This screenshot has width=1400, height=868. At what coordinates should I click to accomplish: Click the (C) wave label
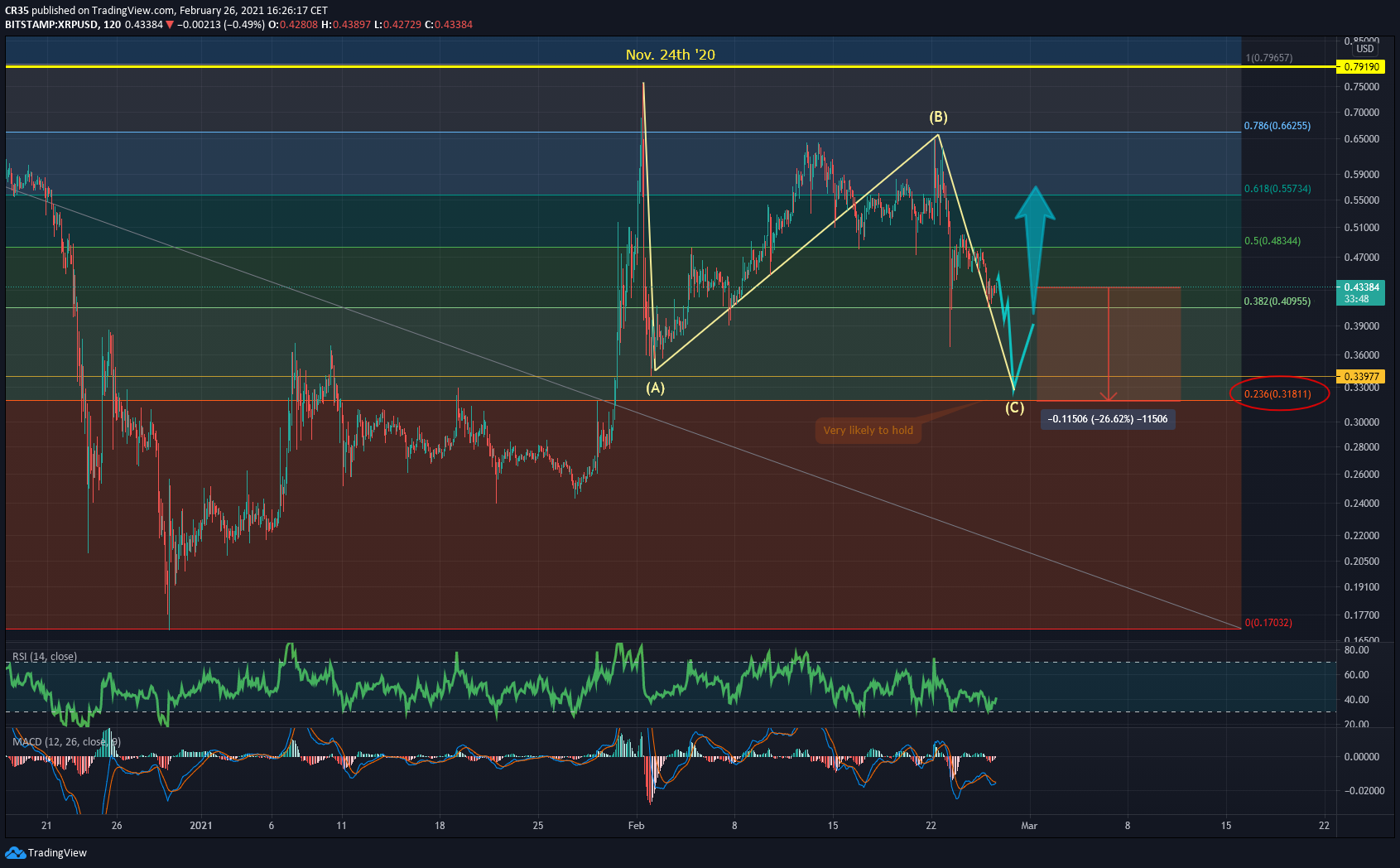point(1014,407)
